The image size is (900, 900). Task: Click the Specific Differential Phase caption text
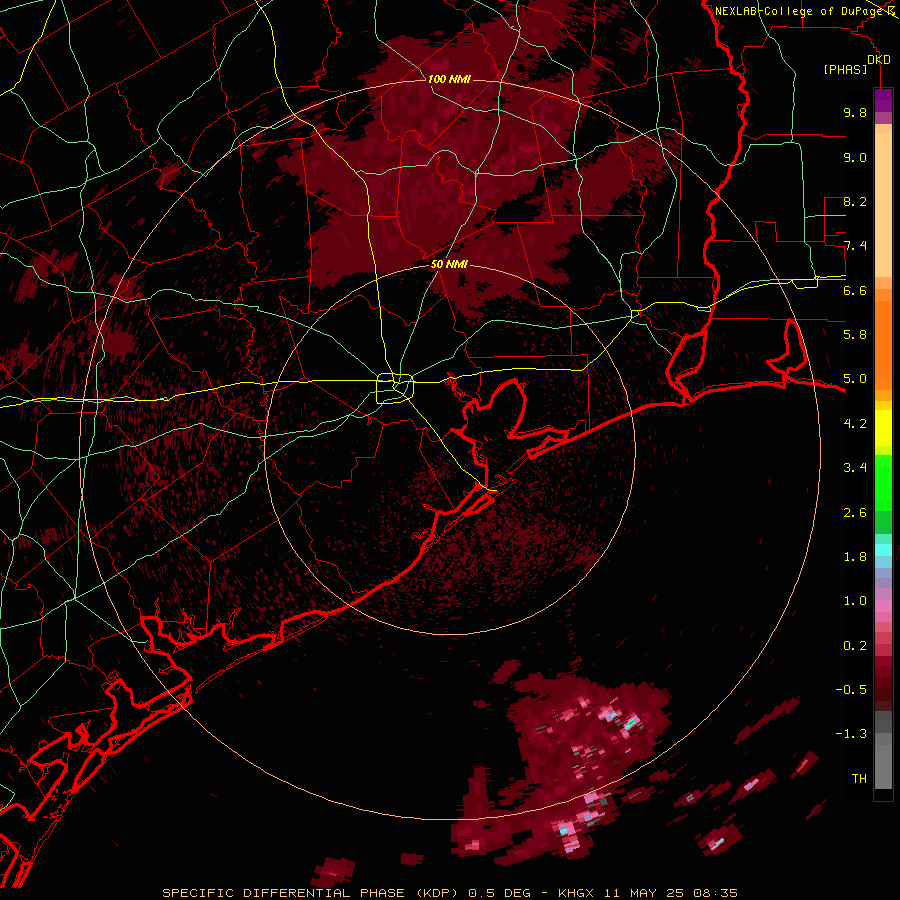[449, 893]
